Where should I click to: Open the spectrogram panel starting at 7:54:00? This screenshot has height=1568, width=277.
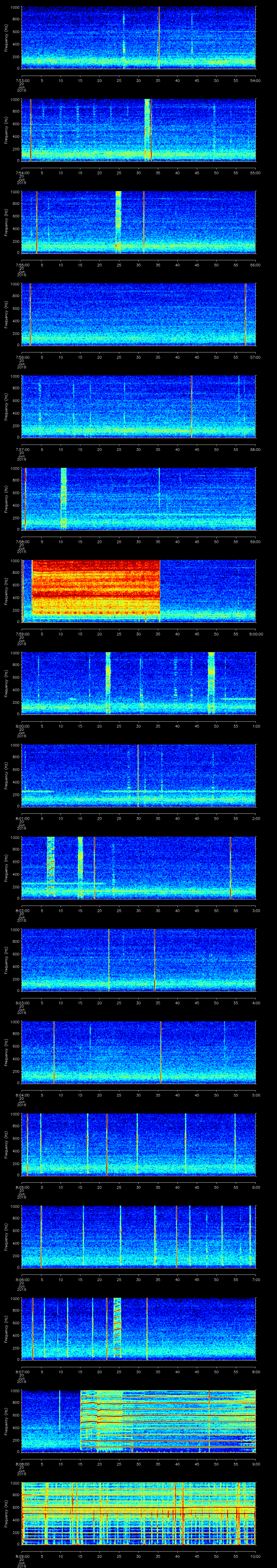point(138,130)
